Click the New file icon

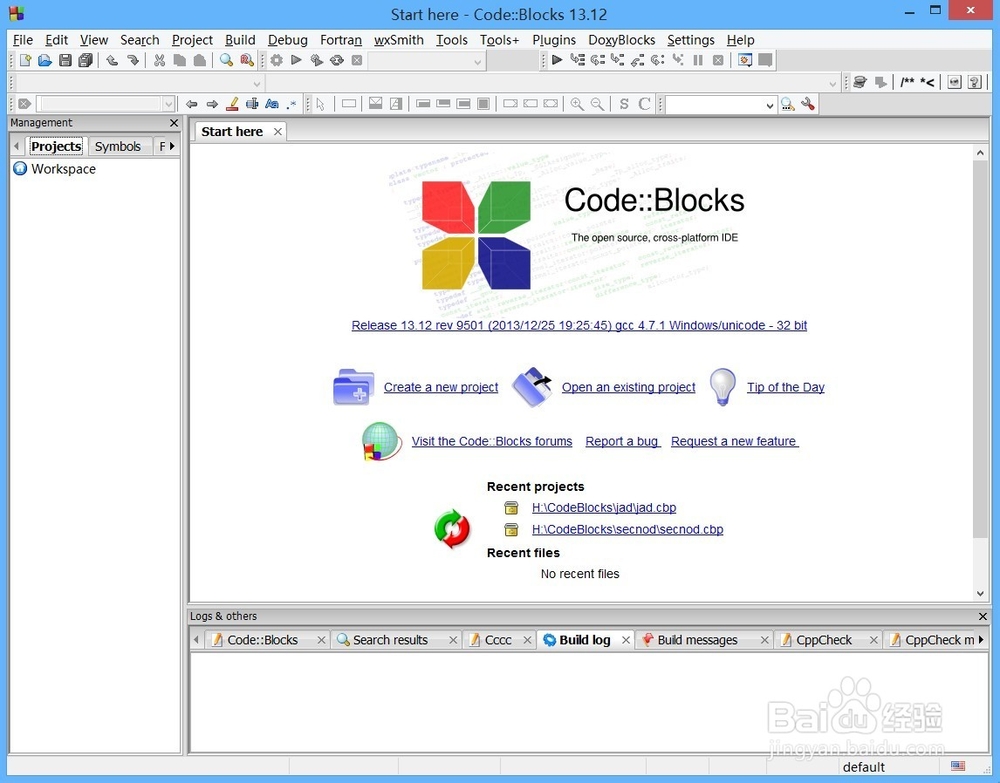click(25, 60)
